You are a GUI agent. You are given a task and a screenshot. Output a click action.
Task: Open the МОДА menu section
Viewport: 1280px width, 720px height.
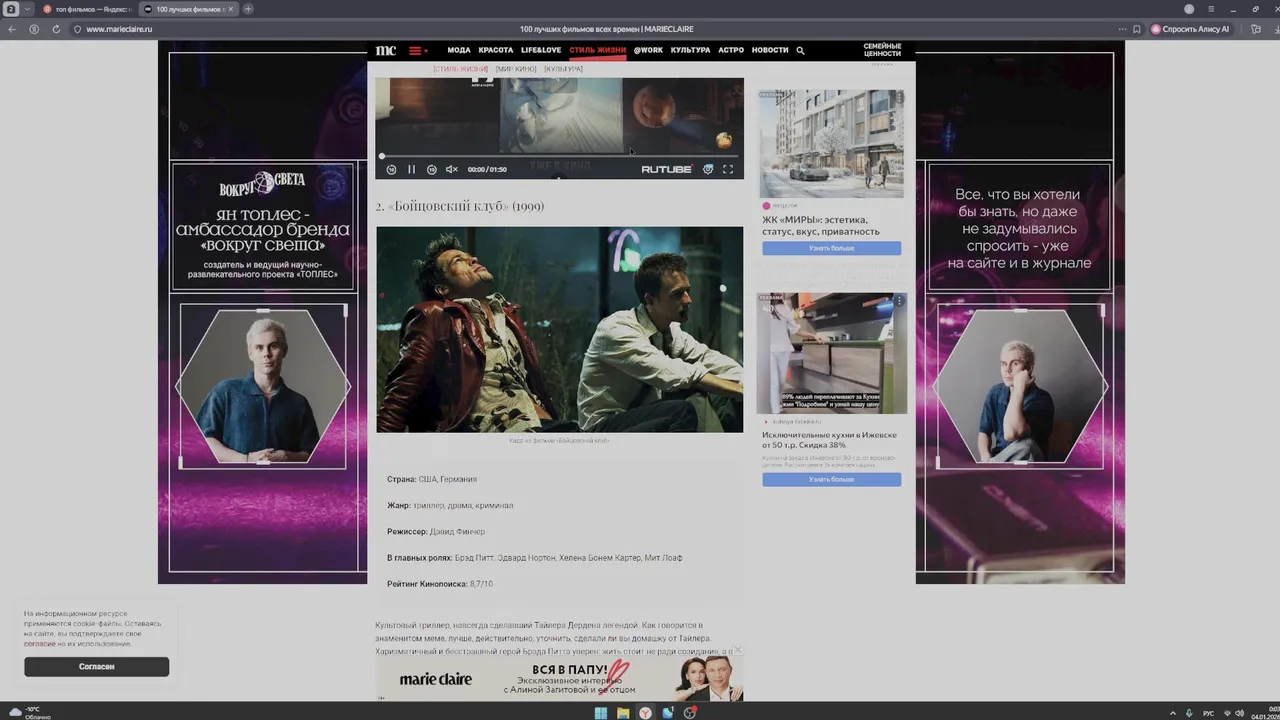click(x=459, y=50)
